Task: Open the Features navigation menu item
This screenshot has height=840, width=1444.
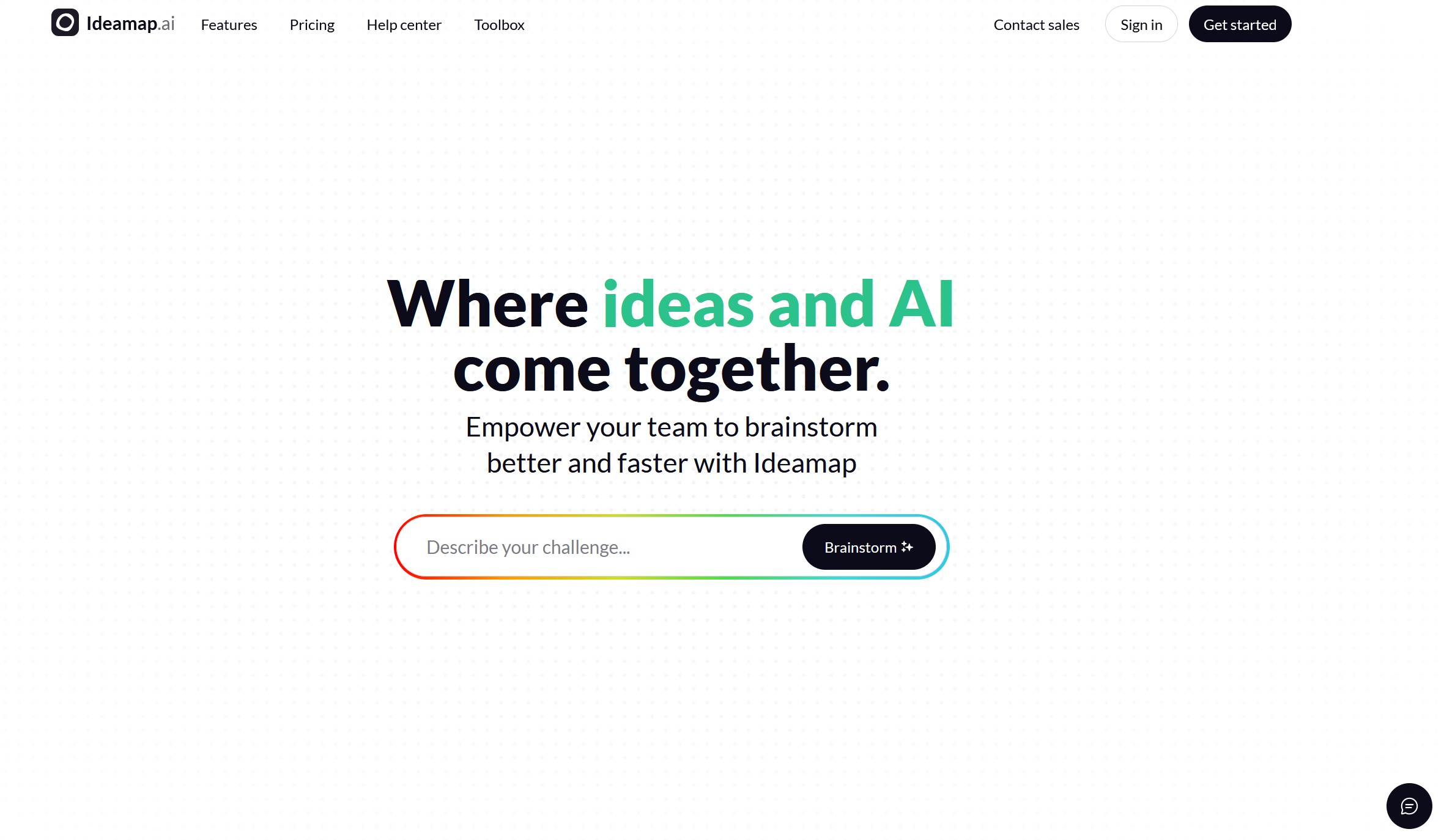Action: coord(229,24)
